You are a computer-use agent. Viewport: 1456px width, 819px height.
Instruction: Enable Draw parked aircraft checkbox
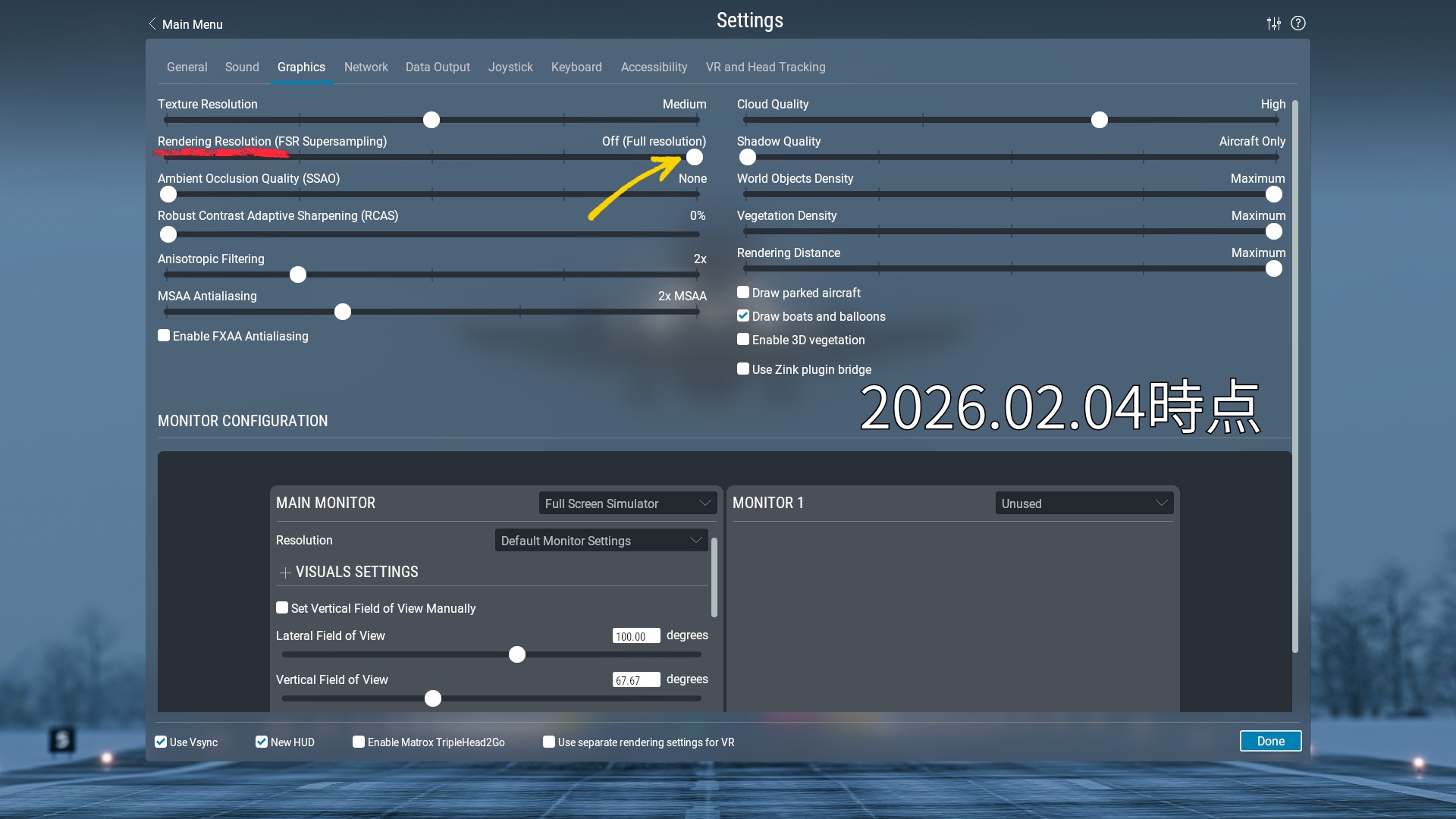pyautogui.click(x=743, y=293)
